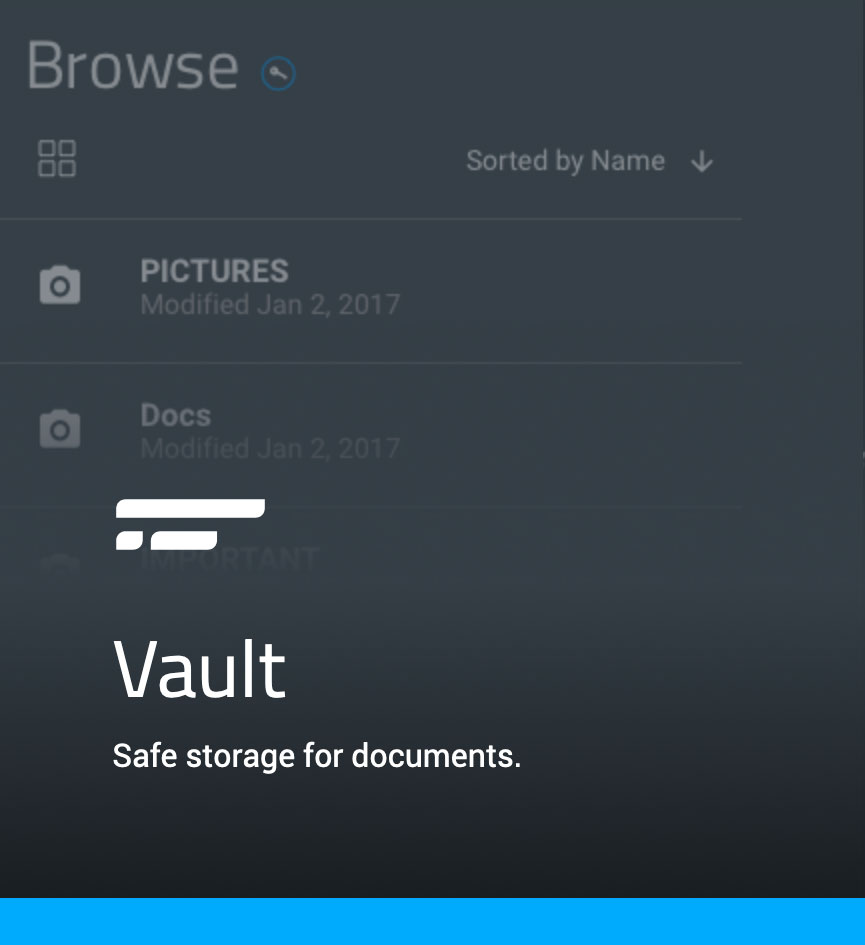Image resolution: width=865 pixels, height=945 pixels.
Task: Click the Browse heading
Action: click(133, 66)
